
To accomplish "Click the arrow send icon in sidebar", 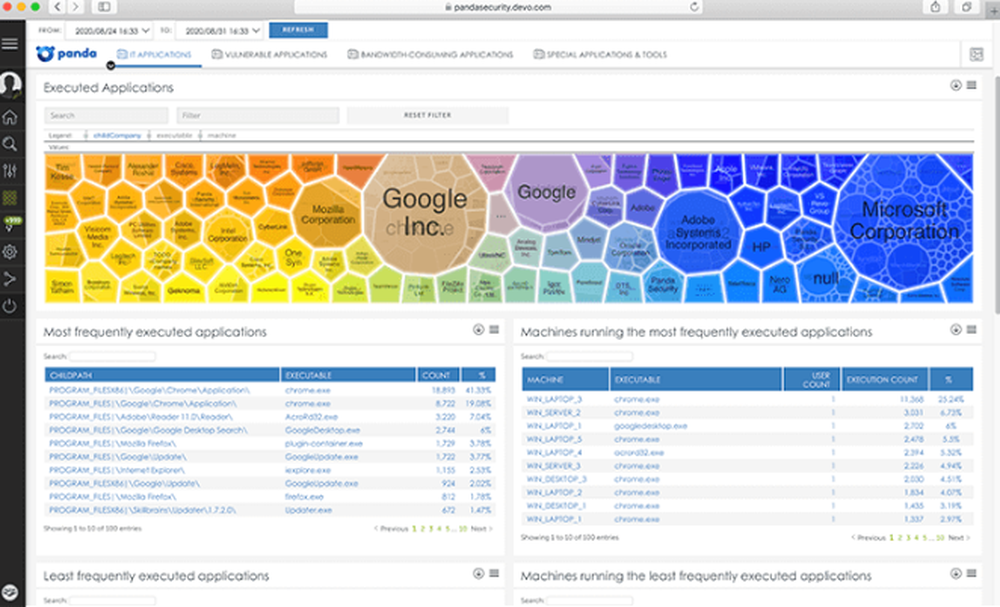I will (10, 279).
